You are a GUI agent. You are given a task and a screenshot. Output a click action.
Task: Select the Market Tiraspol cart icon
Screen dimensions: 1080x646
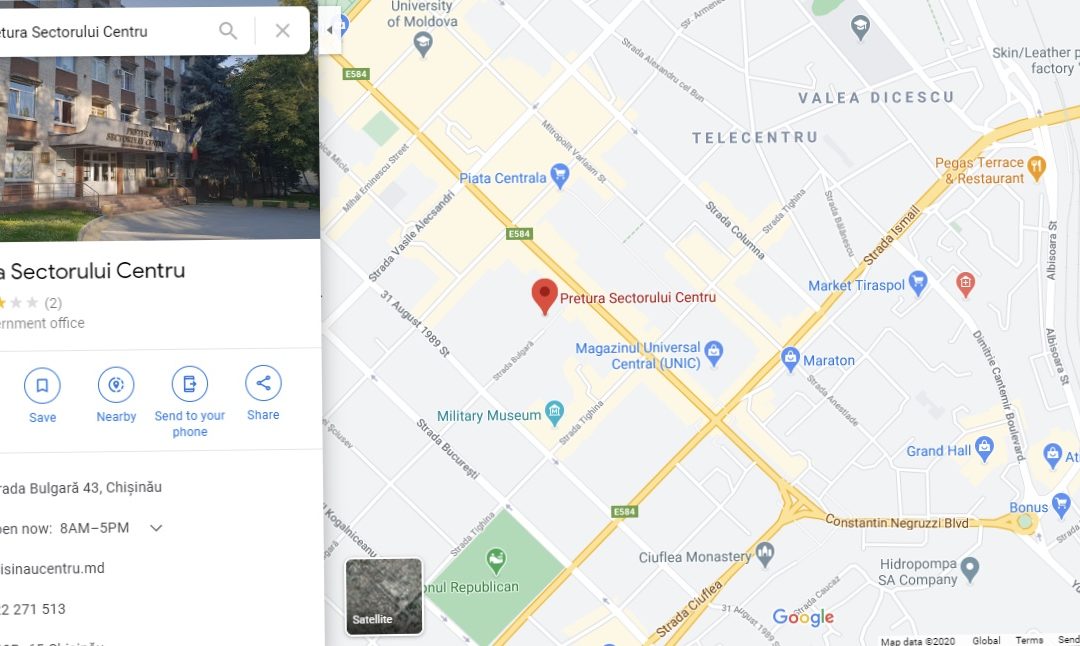[917, 283]
